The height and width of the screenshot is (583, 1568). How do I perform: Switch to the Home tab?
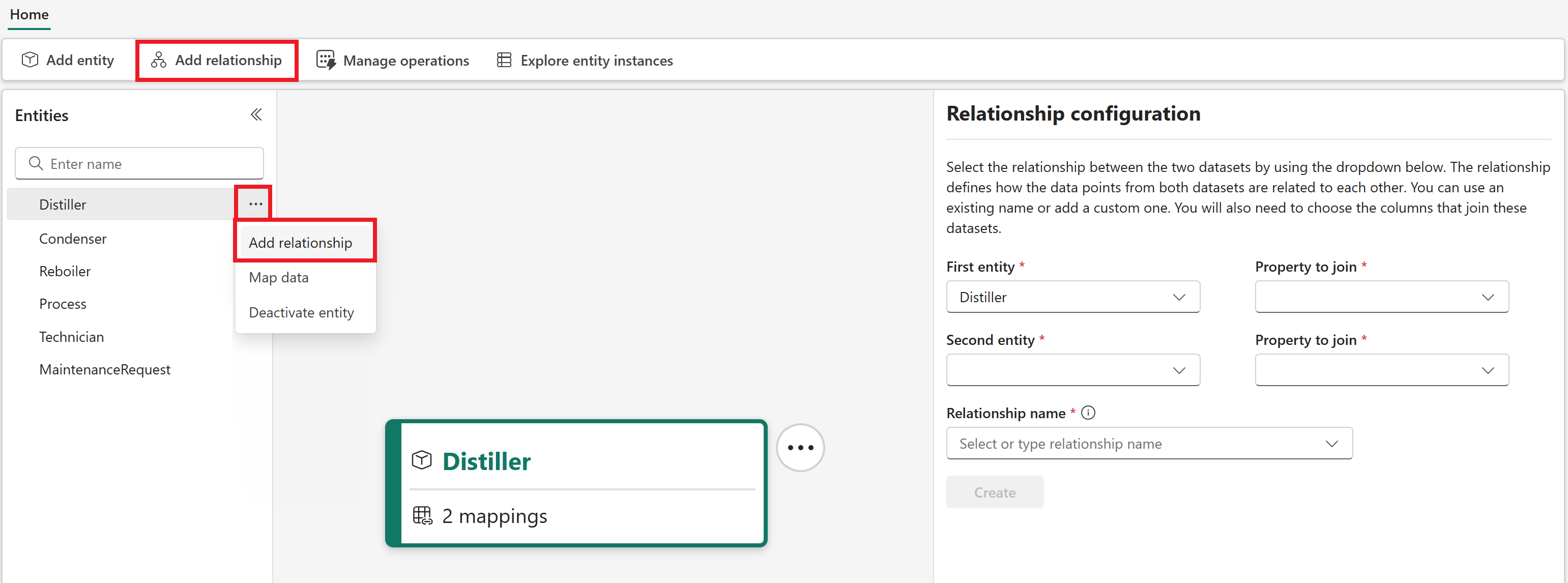click(x=29, y=15)
